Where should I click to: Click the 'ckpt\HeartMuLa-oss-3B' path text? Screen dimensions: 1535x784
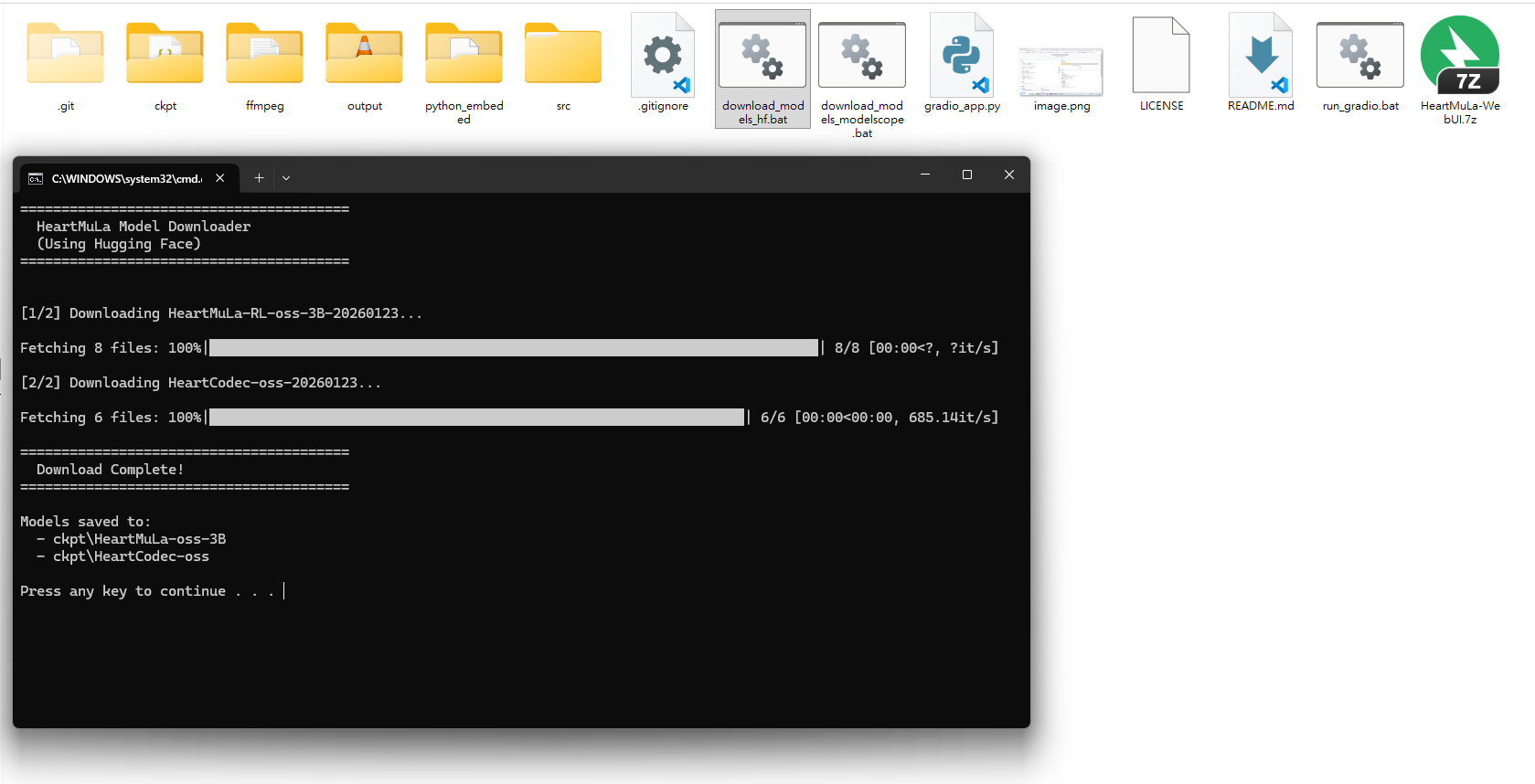[140, 539]
